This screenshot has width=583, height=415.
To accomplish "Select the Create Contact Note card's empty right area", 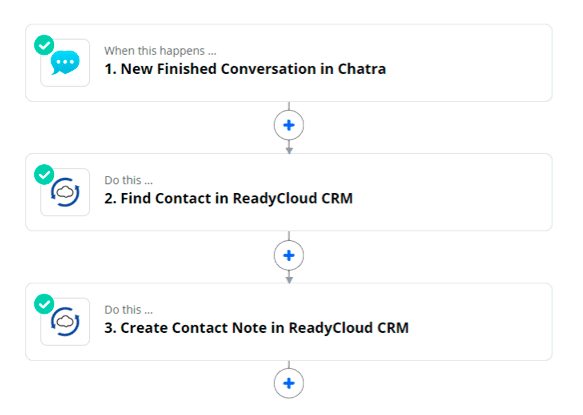I will (x=480, y=322).
